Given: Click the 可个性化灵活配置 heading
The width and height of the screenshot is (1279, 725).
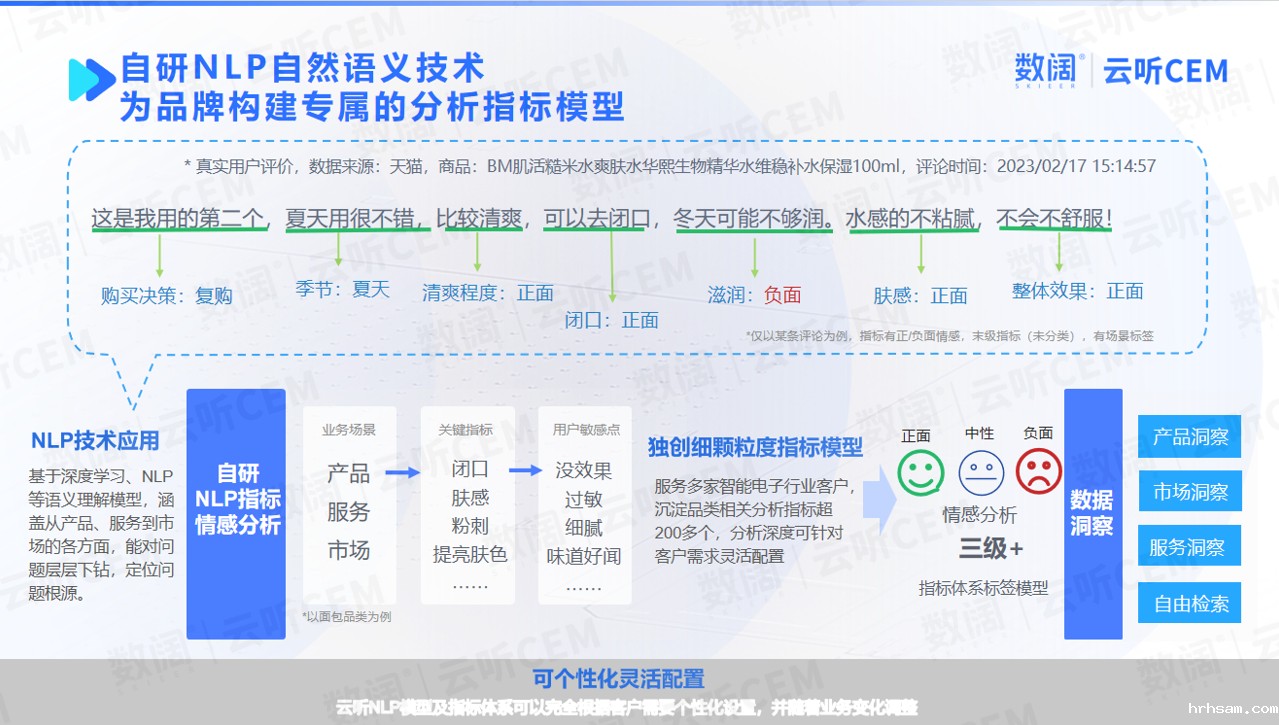Looking at the screenshot, I should click(618, 679).
